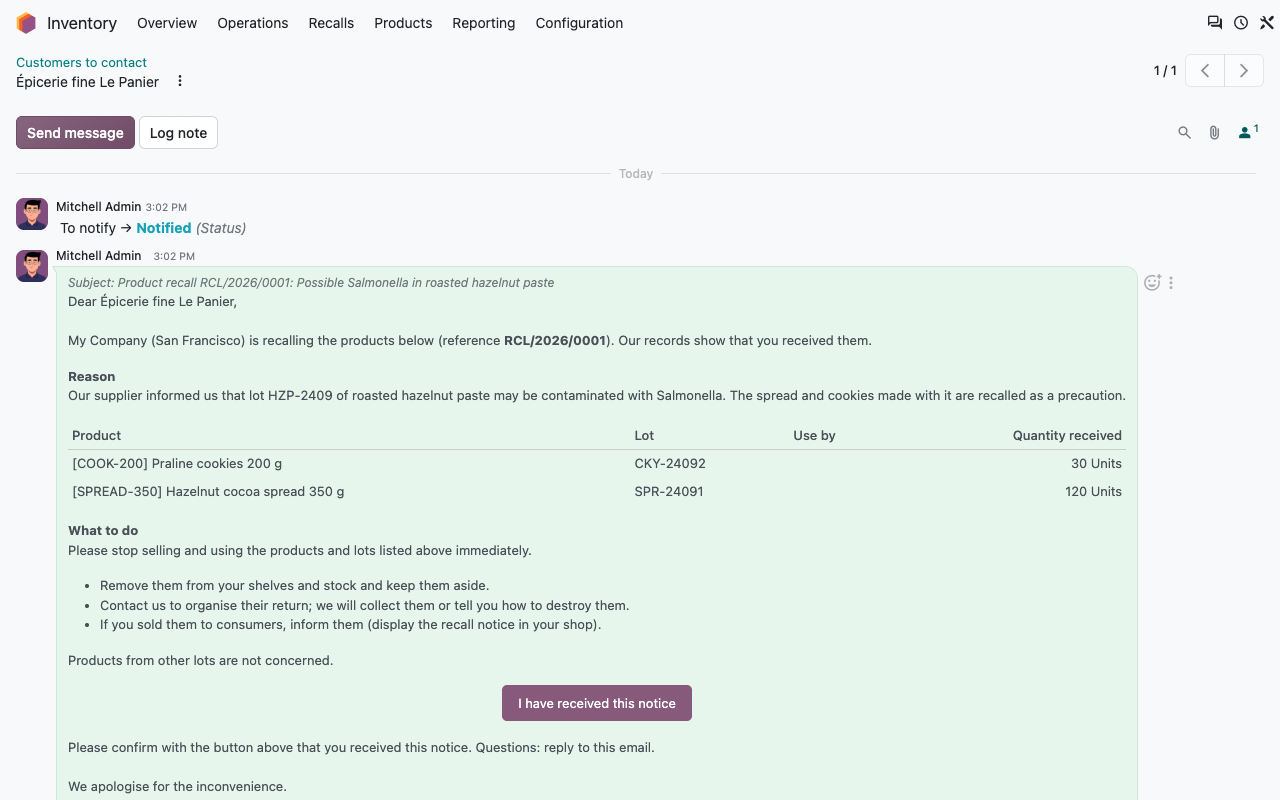Expand the Configuration menu
1280x800 pixels.
click(579, 23)
